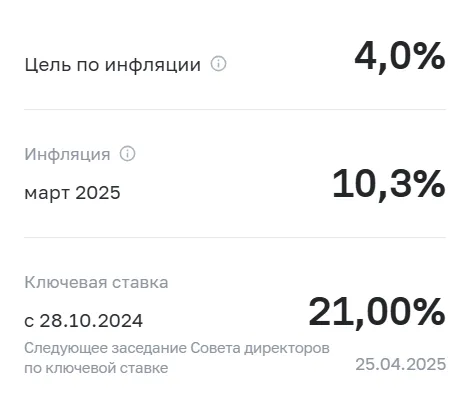Click info icon beside Инфляция label
472x398 pixels.
tap(127, 154)
